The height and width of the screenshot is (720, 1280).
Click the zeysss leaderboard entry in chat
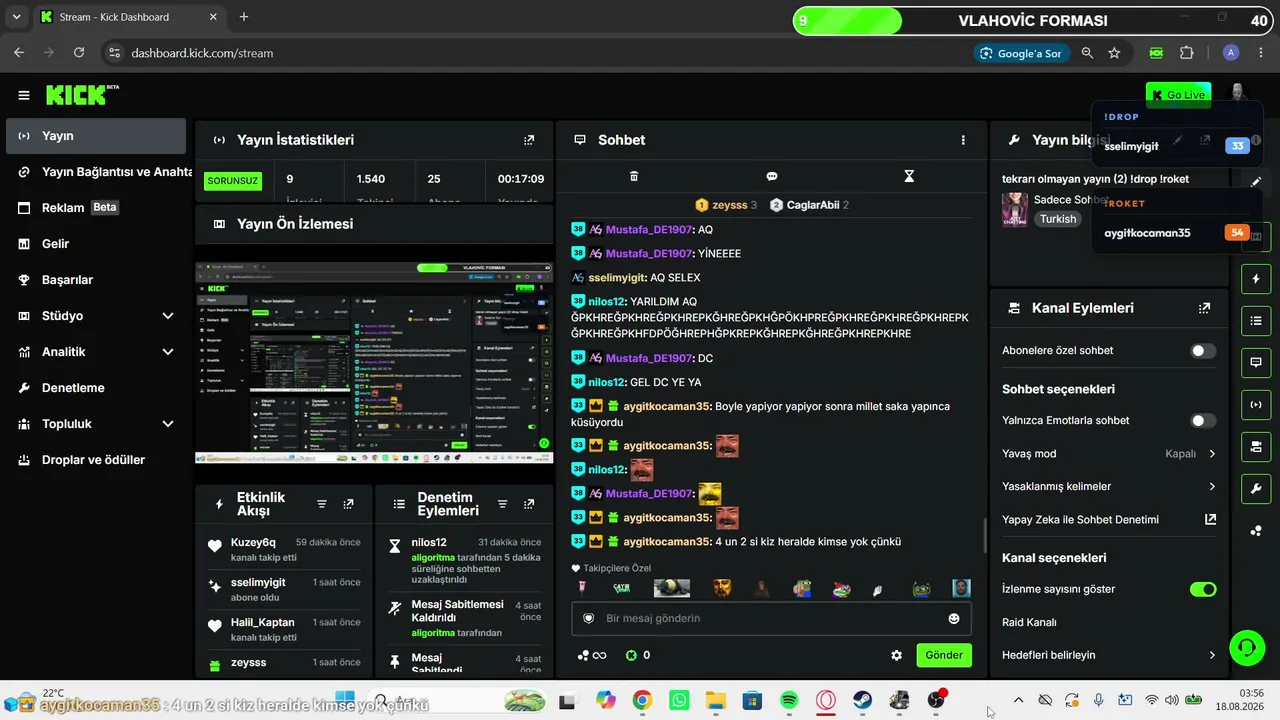726,205
